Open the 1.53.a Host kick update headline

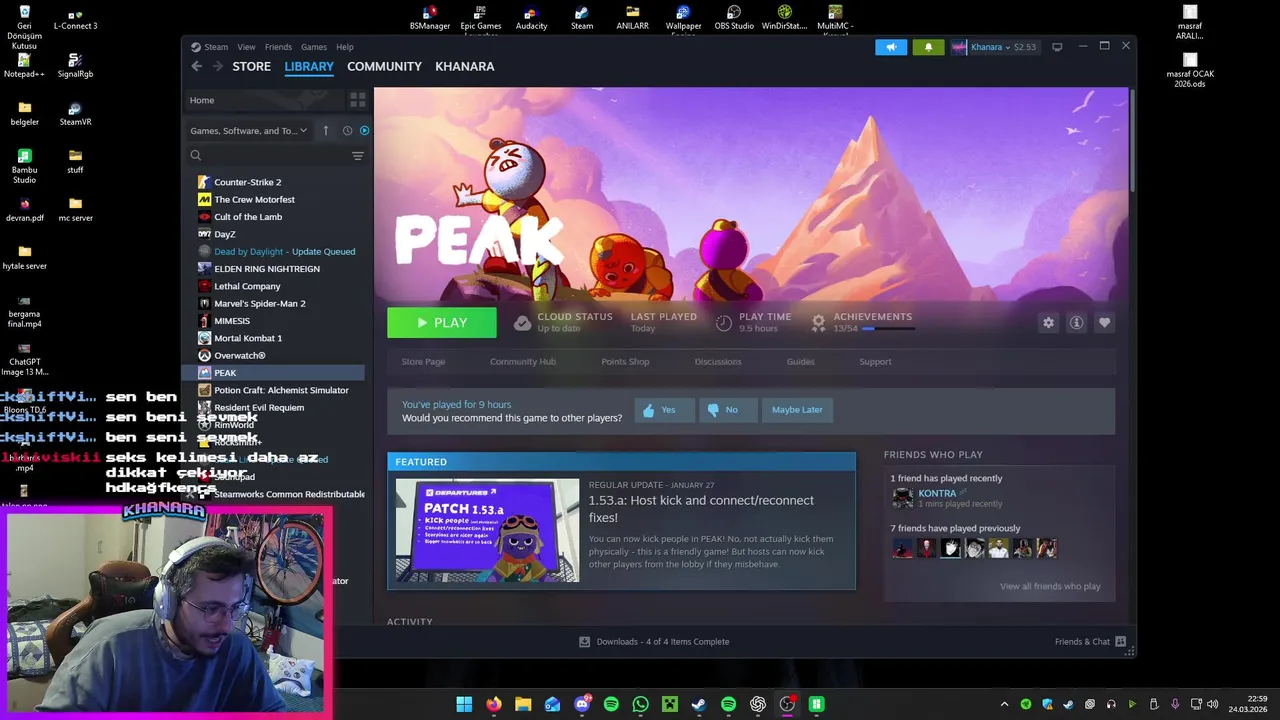coord(701,509)
